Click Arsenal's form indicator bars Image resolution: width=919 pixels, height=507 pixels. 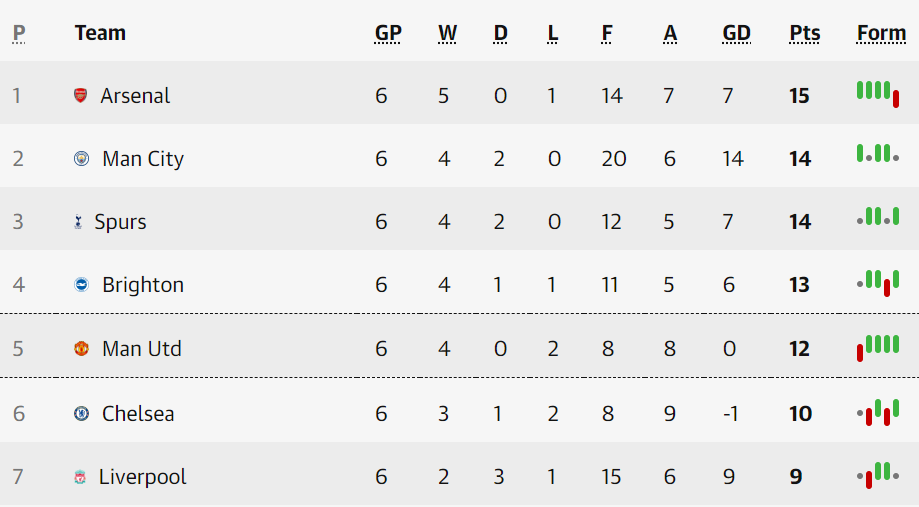[878, 93]
